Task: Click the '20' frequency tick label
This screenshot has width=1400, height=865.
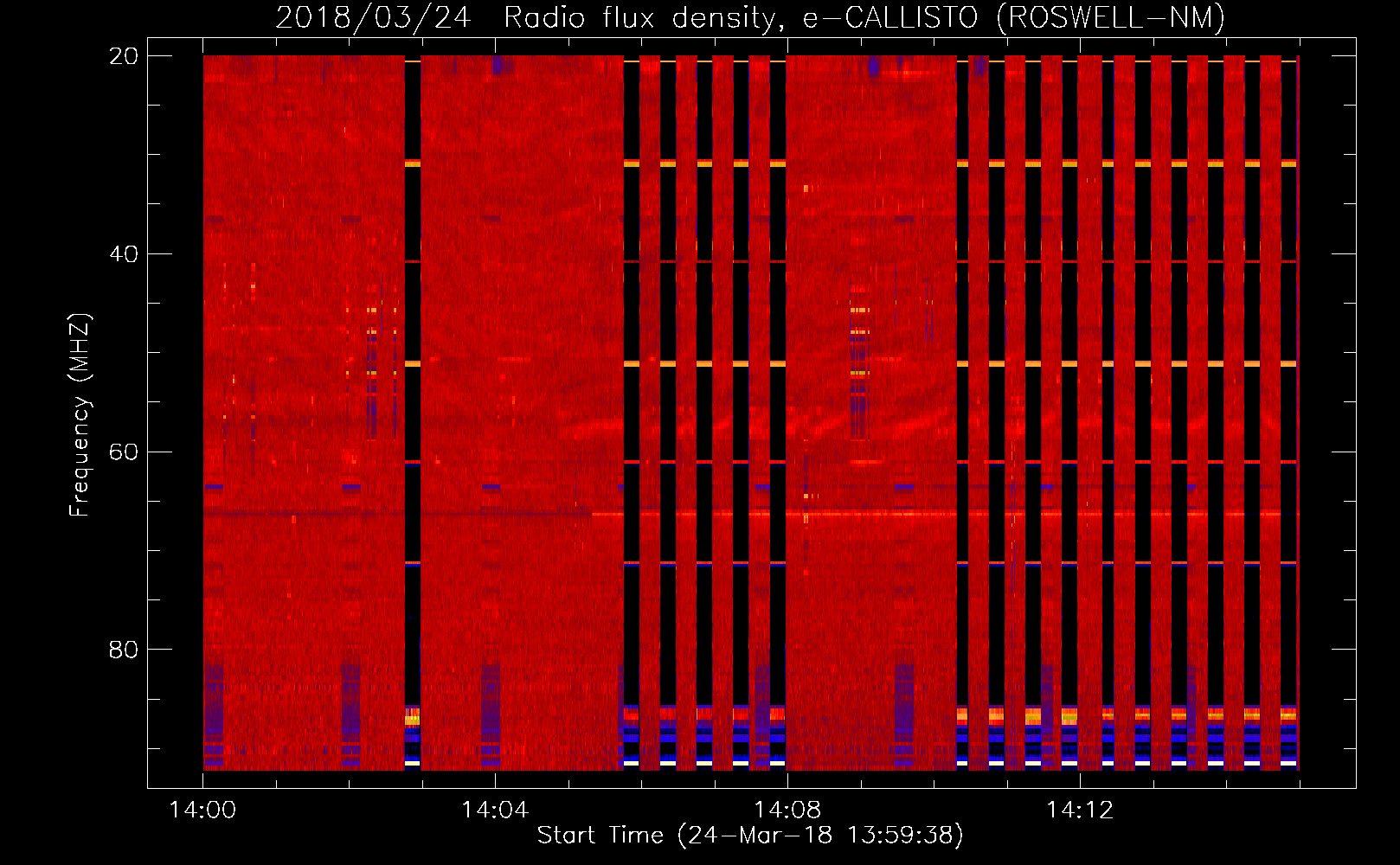Action: (124, 56)
